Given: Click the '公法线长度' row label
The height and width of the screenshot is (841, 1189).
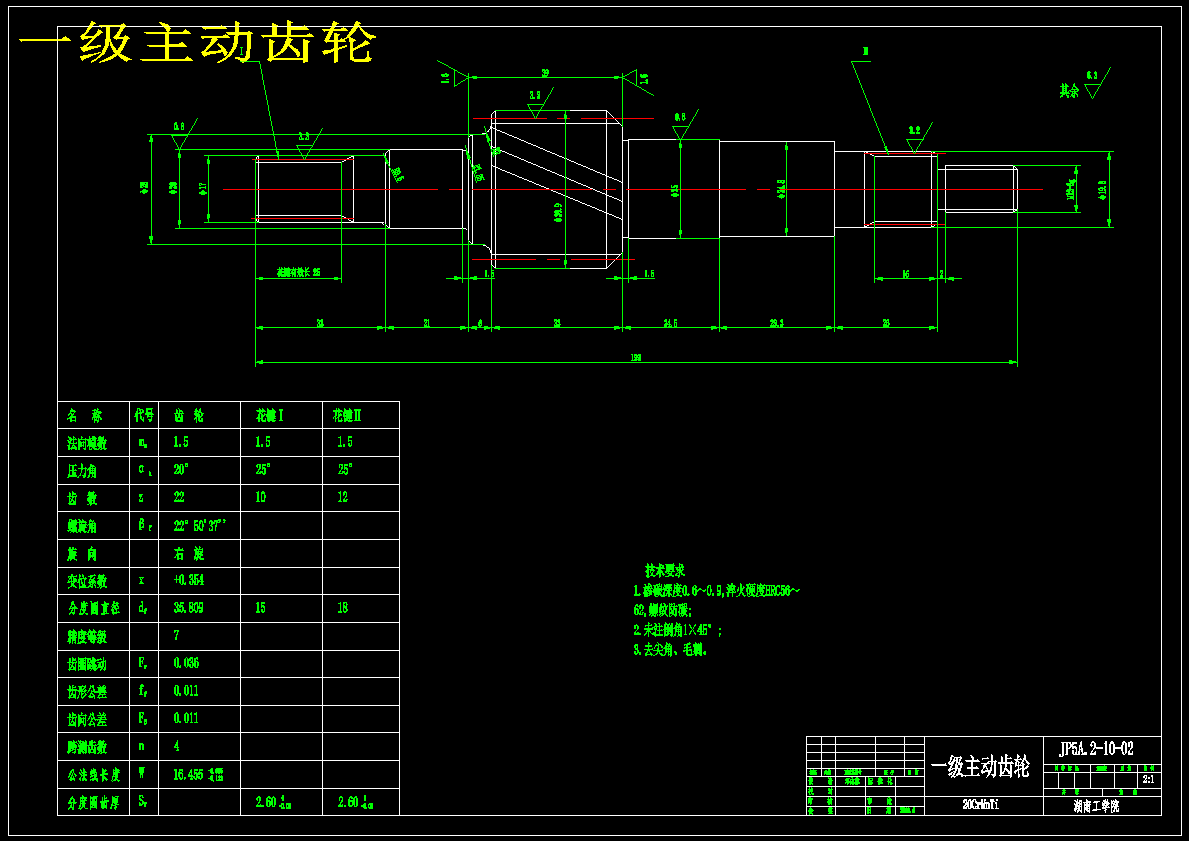Looking at the screenshot, I should pos(93,775).
